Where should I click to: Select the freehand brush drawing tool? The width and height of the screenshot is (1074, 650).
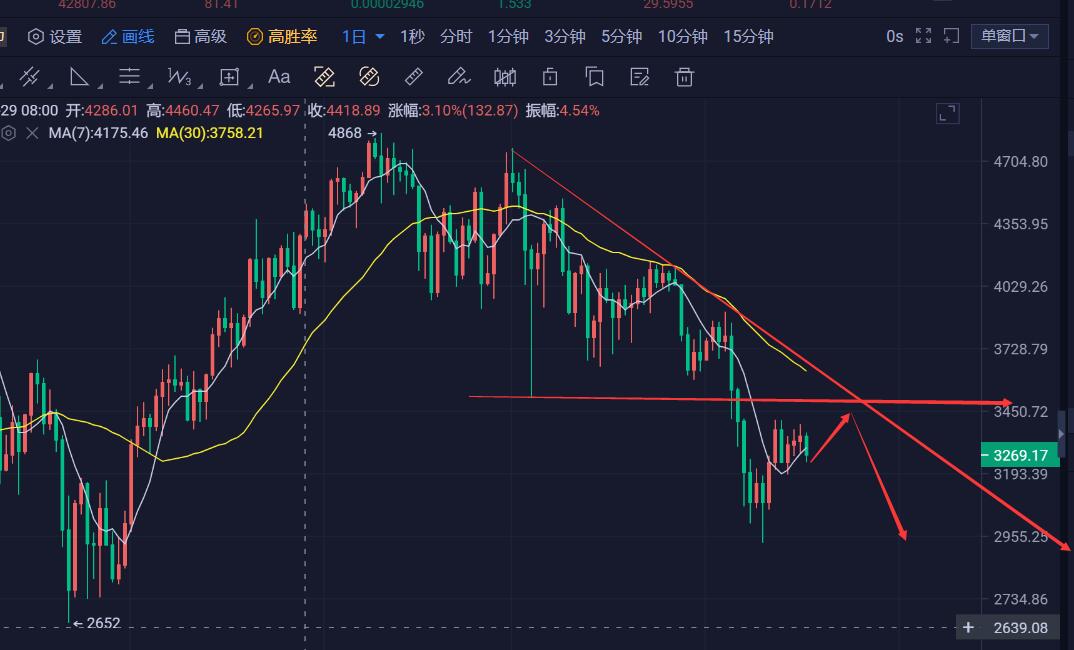(458, 77)
